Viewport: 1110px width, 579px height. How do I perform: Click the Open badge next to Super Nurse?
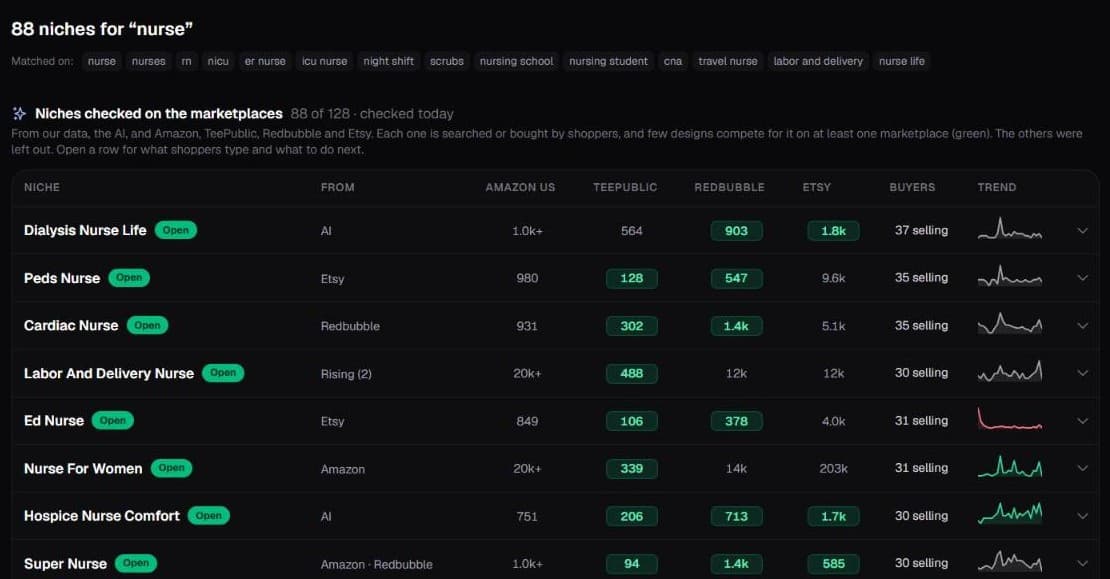(136, 563)
